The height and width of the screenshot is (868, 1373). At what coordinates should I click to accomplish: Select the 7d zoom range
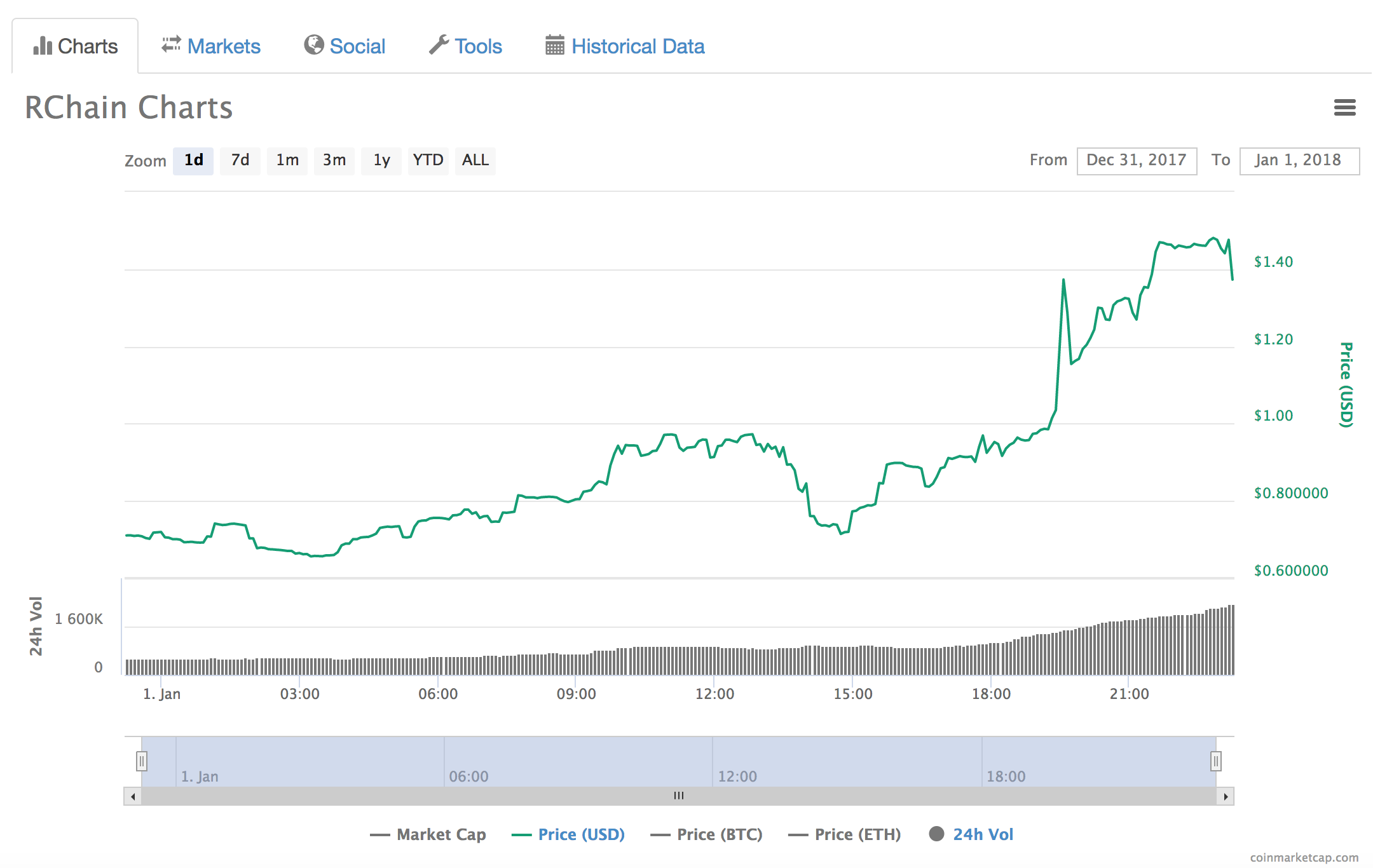(x=240, y=160)
